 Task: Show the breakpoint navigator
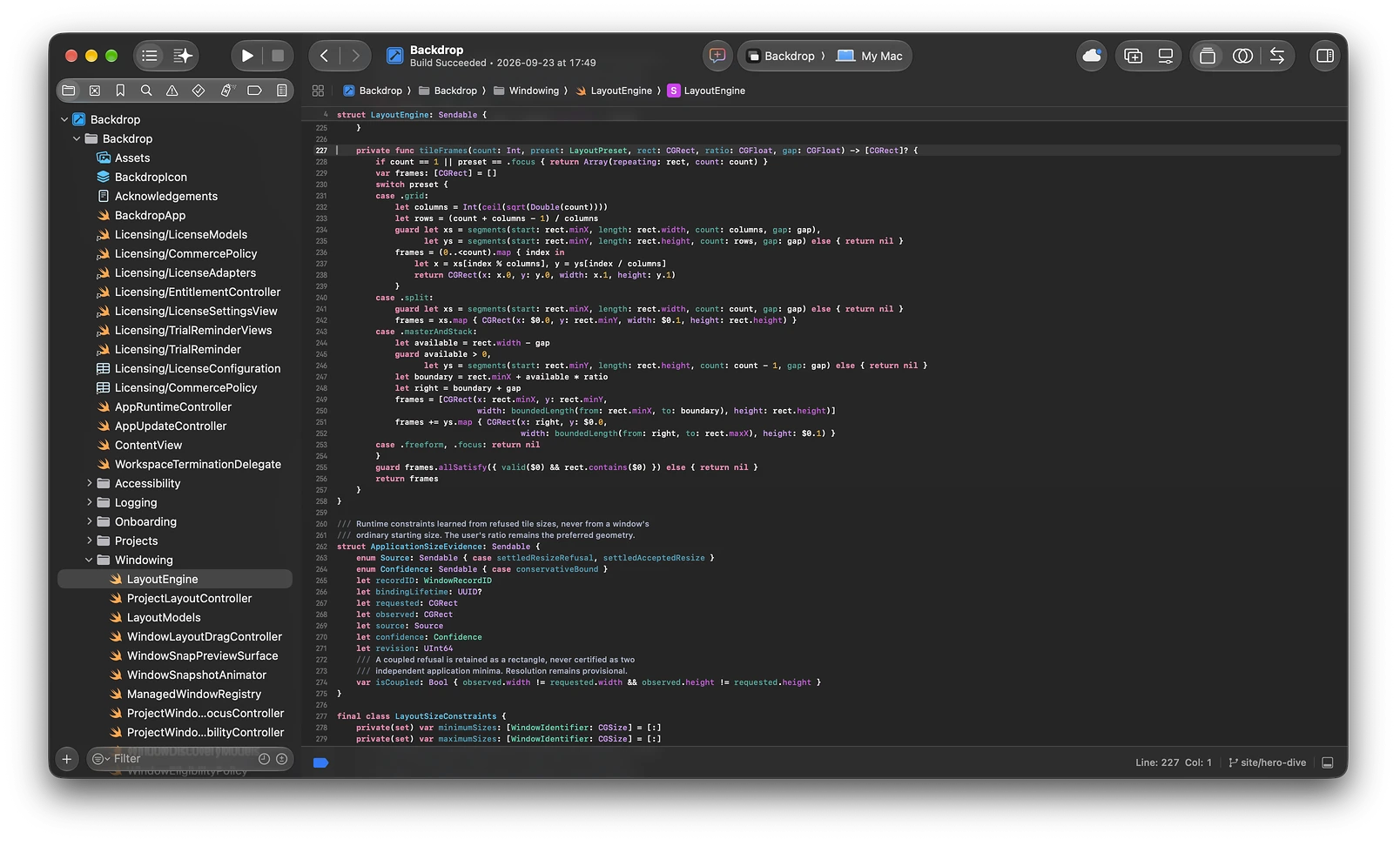pos(254,91)
